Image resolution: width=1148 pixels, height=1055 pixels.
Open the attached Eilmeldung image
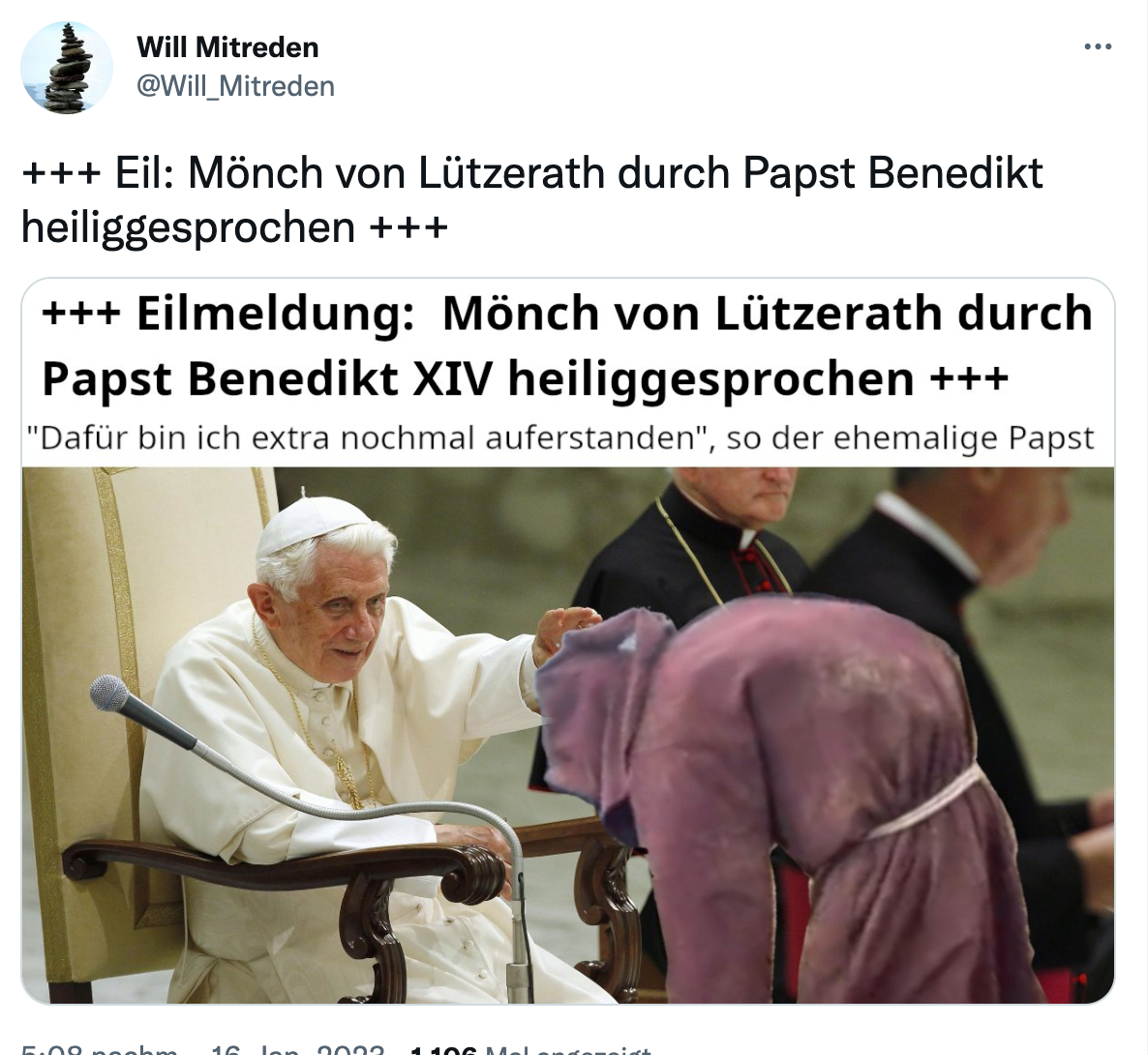[568, 641]
